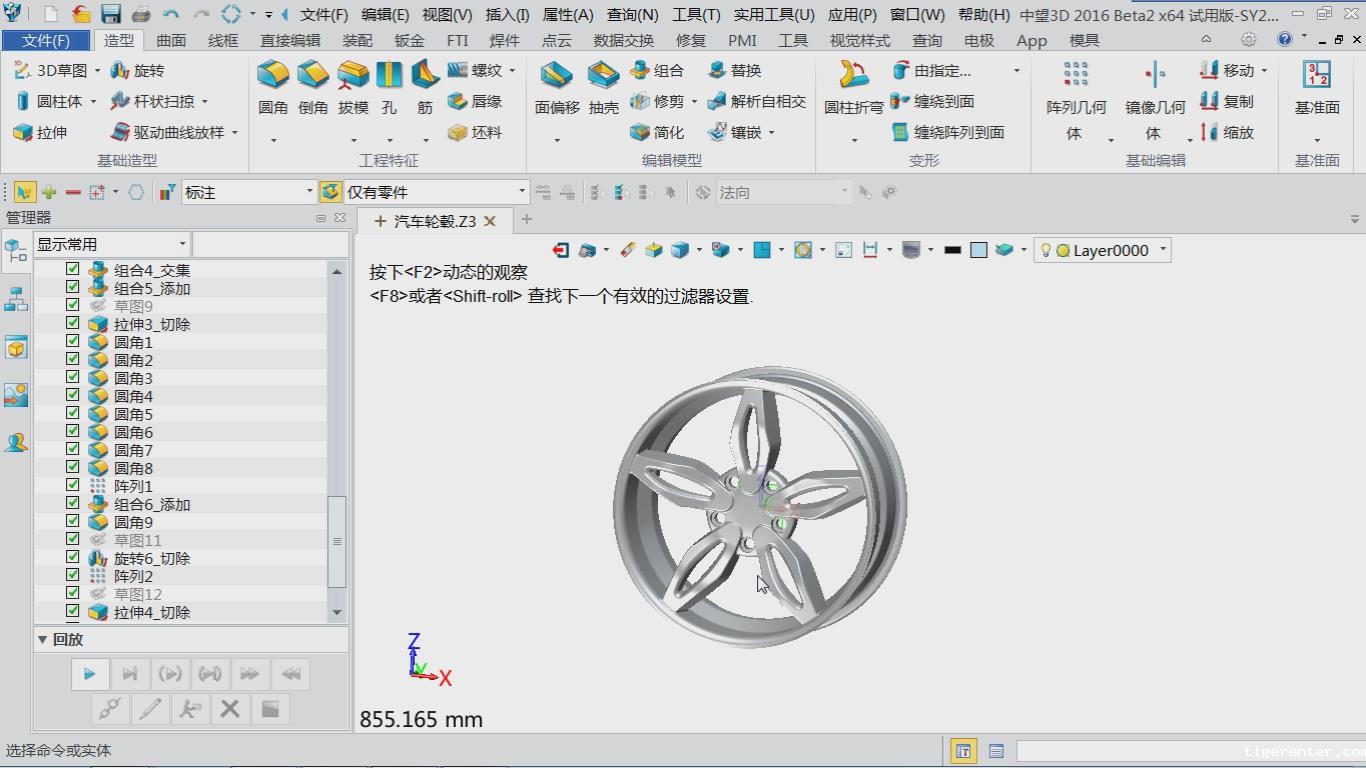Open the 工具(T) menu
The image size is (1366, 768).
pyautogui.click(x=695, y=15)
